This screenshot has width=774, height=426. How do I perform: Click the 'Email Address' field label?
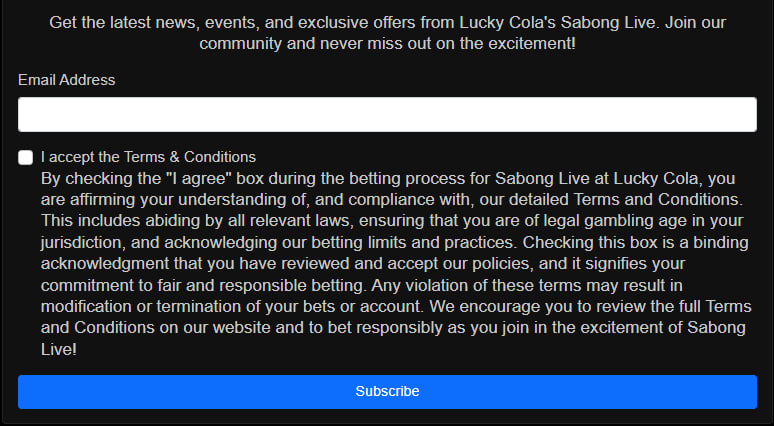pos(67,80)
